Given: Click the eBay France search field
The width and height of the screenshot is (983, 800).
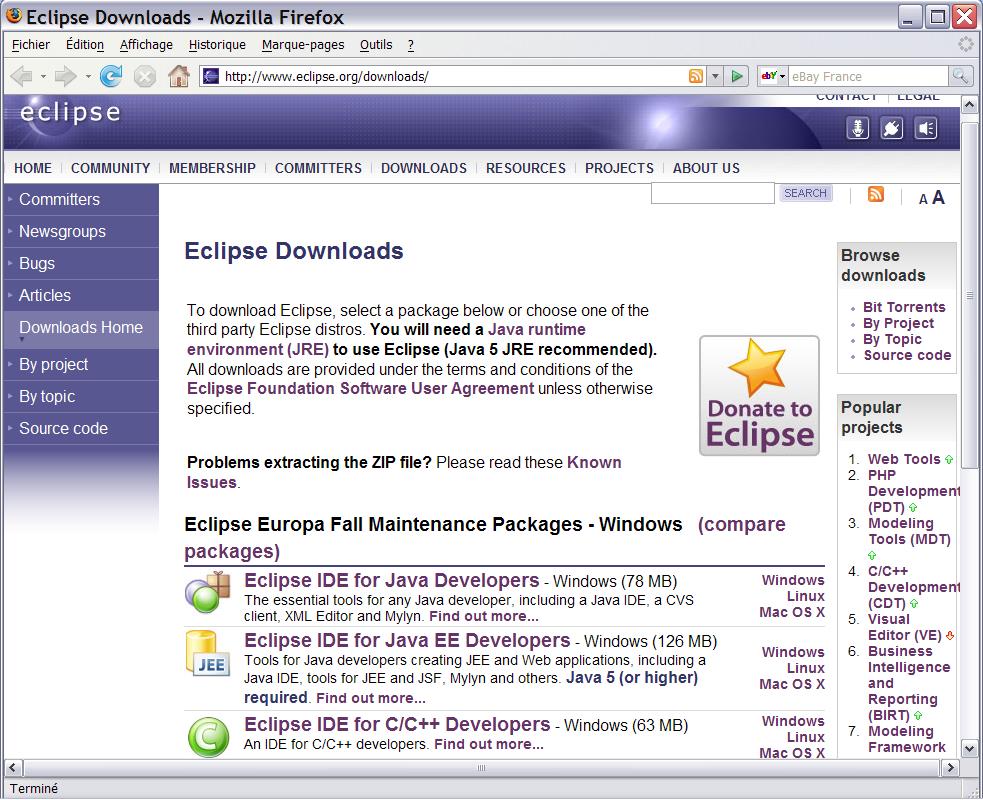Looking at the screenshot, I should point(868,76).
